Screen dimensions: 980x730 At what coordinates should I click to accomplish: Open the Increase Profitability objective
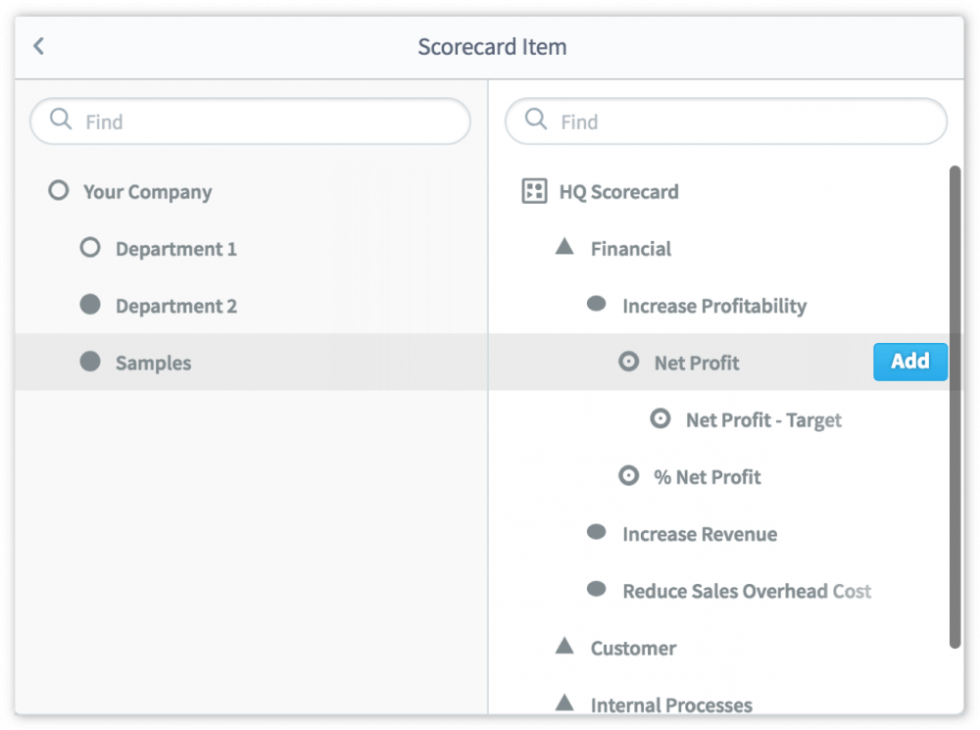pyautogui.click(x=714, y=305)
